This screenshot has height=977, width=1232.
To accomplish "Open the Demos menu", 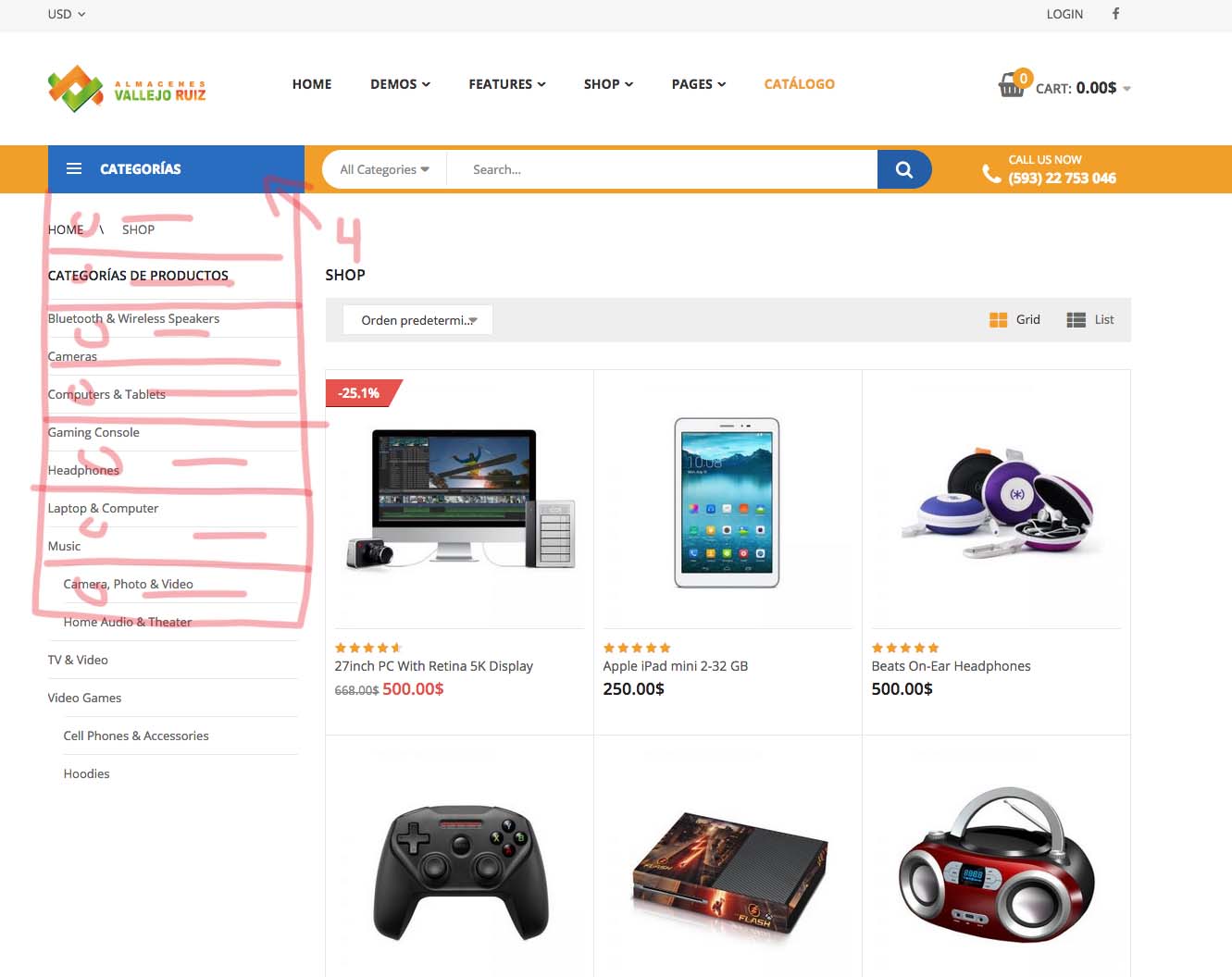I will [400, 84].
